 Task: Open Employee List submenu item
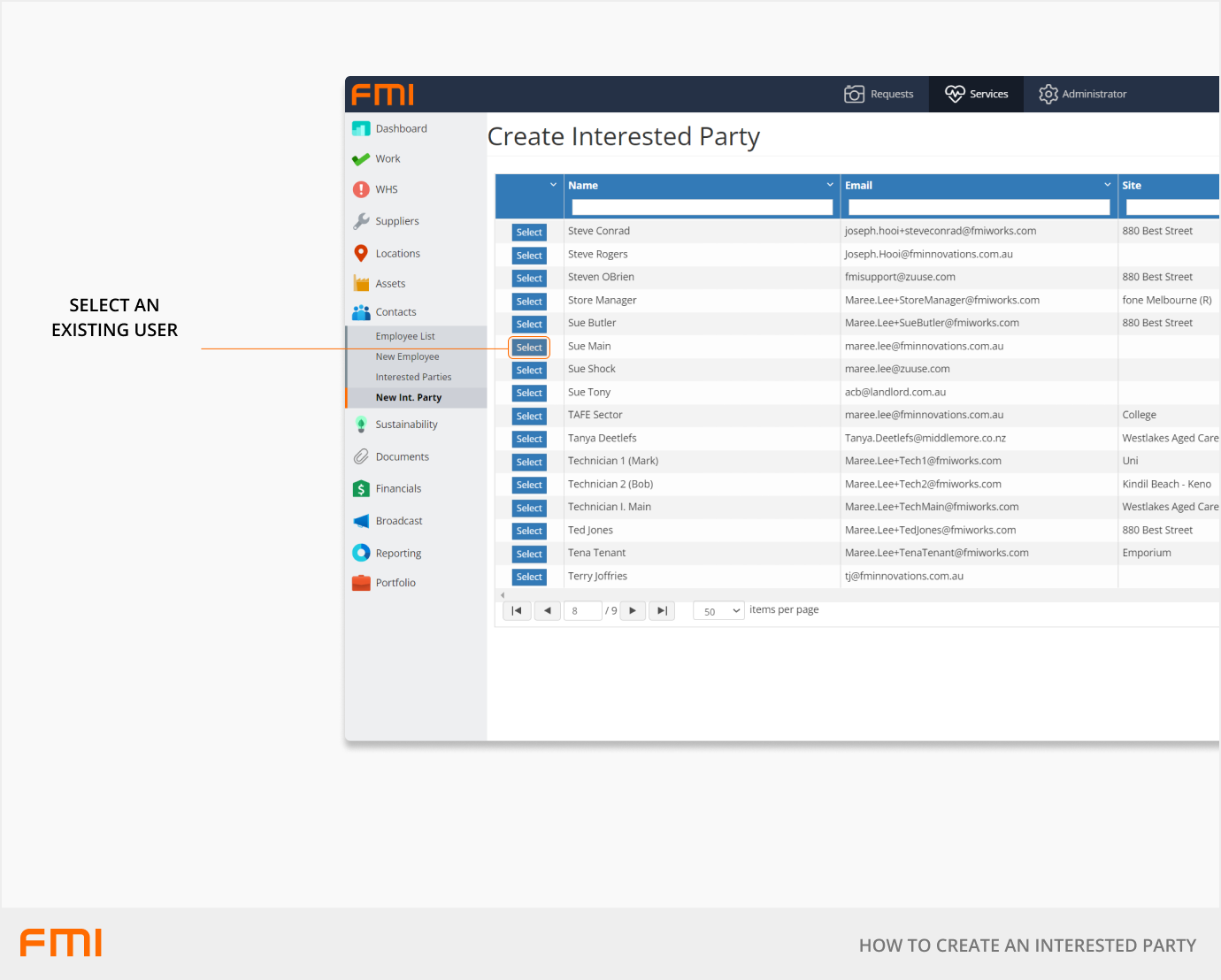(x=405, y=336)
